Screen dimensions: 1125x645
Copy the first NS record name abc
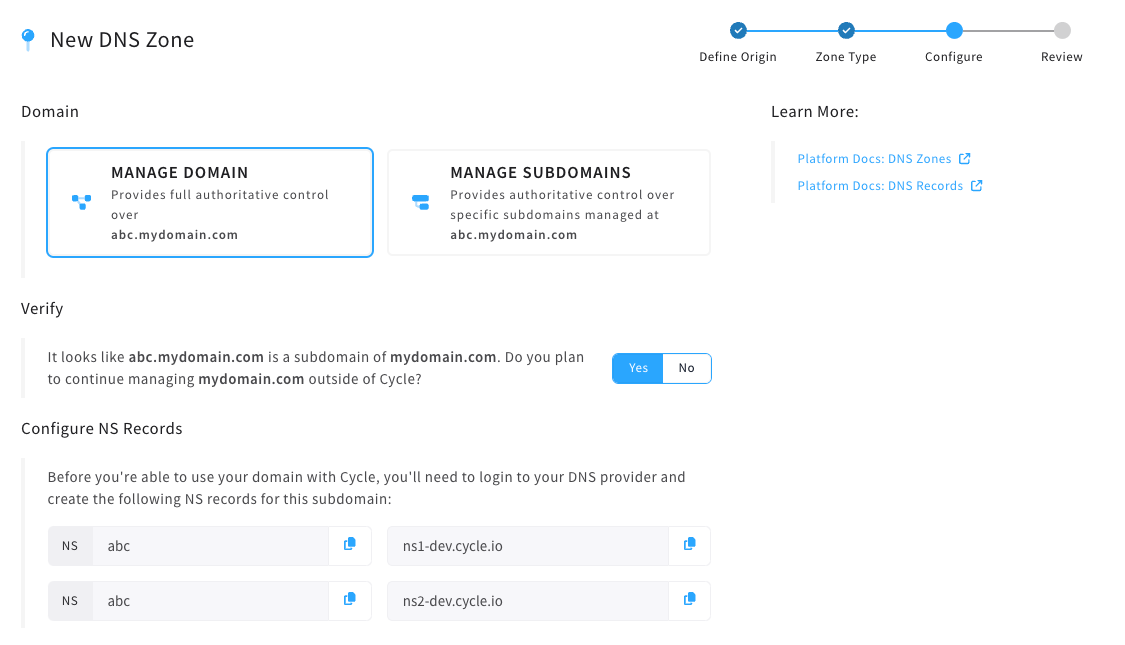(x=349, y=545)
